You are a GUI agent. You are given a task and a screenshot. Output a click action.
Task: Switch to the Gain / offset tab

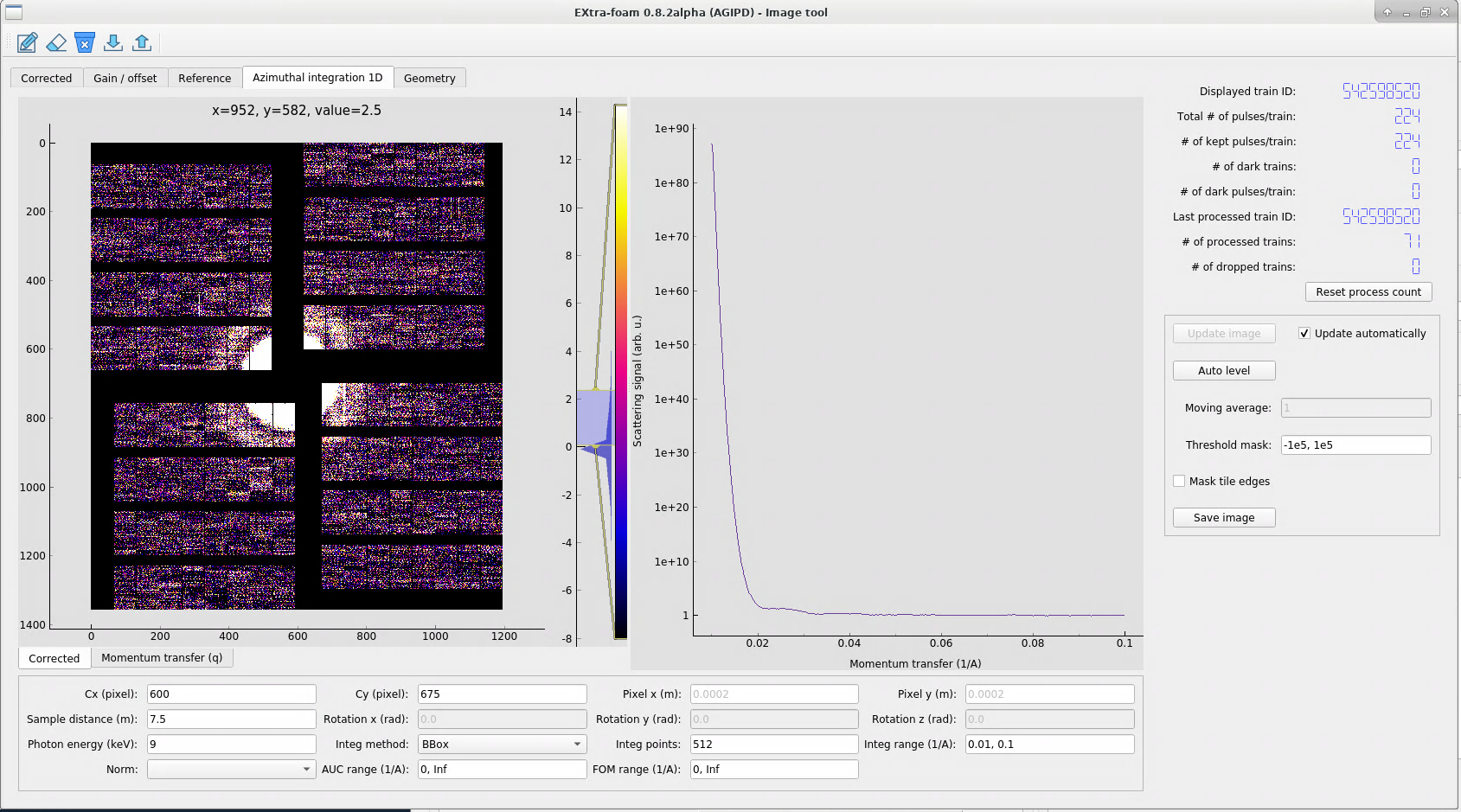tap(125, 78)
